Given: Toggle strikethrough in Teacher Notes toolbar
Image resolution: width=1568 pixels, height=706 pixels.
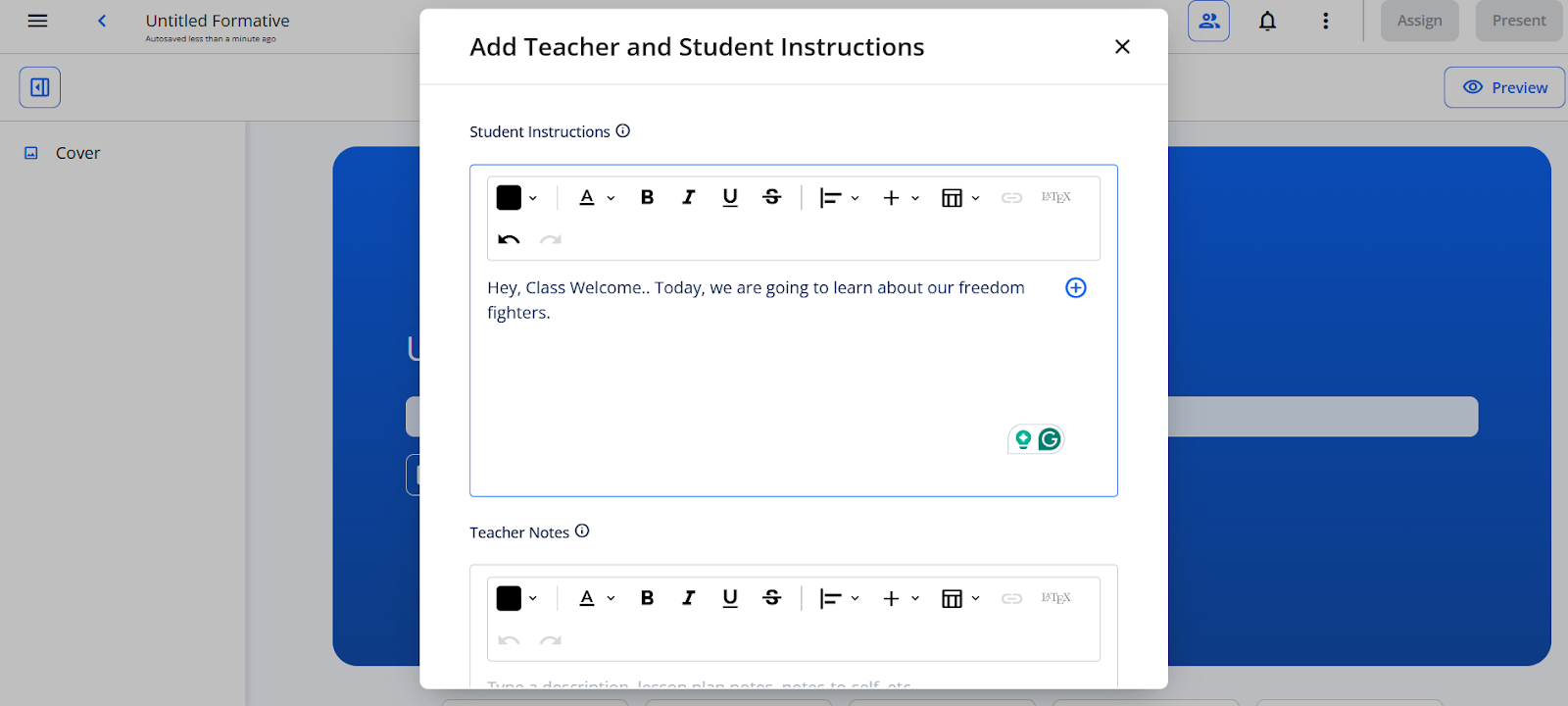Looking at the screenshot, I should click(x=772, y=598).
